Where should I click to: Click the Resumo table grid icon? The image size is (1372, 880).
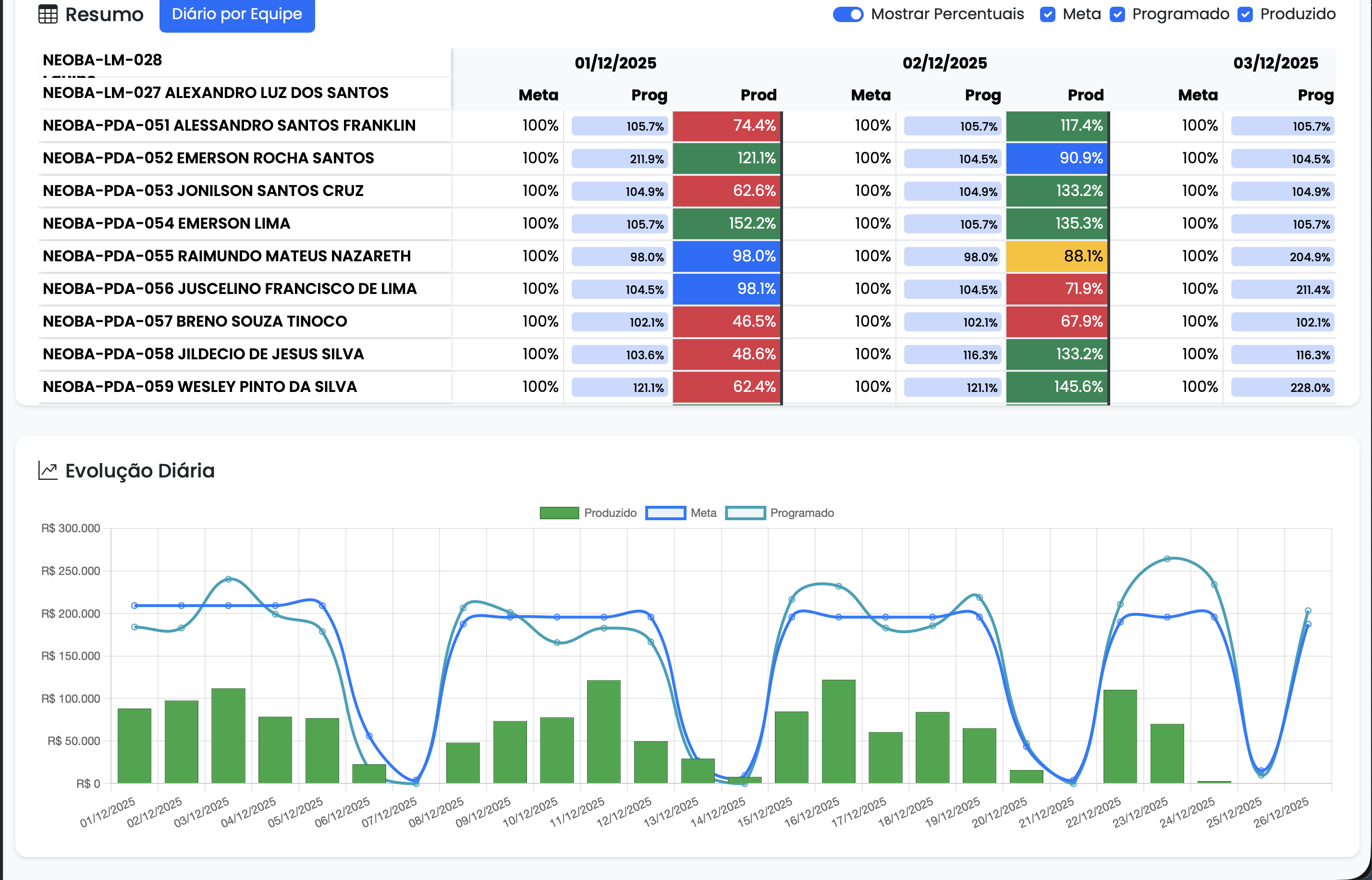48,14
